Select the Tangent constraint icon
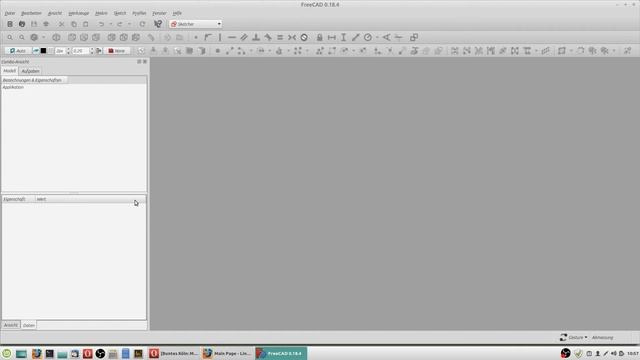Screen dimensions: 640x360 point(268,38)
